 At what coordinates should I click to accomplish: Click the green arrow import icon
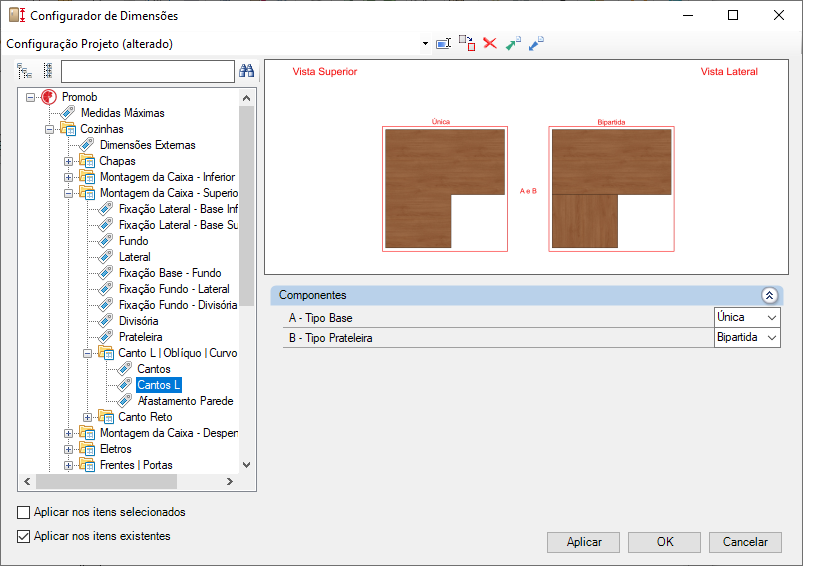point(513,44)
